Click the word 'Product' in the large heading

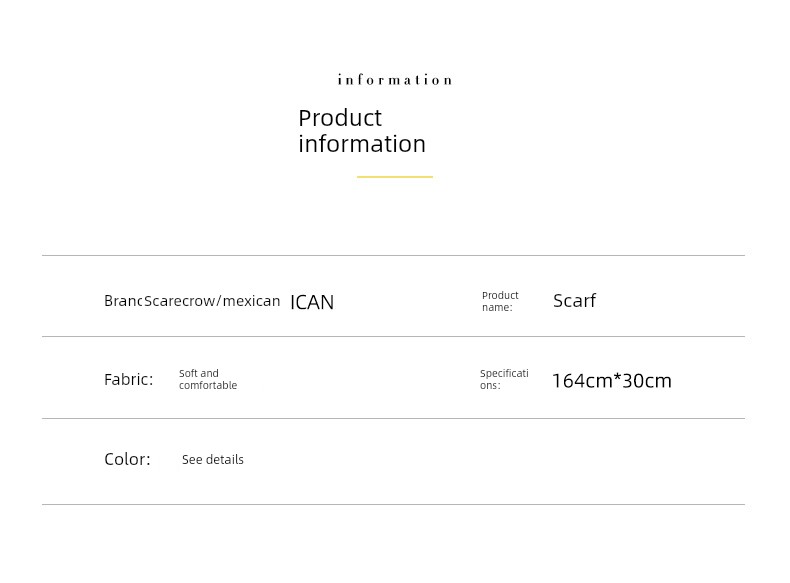pos(340,118)
